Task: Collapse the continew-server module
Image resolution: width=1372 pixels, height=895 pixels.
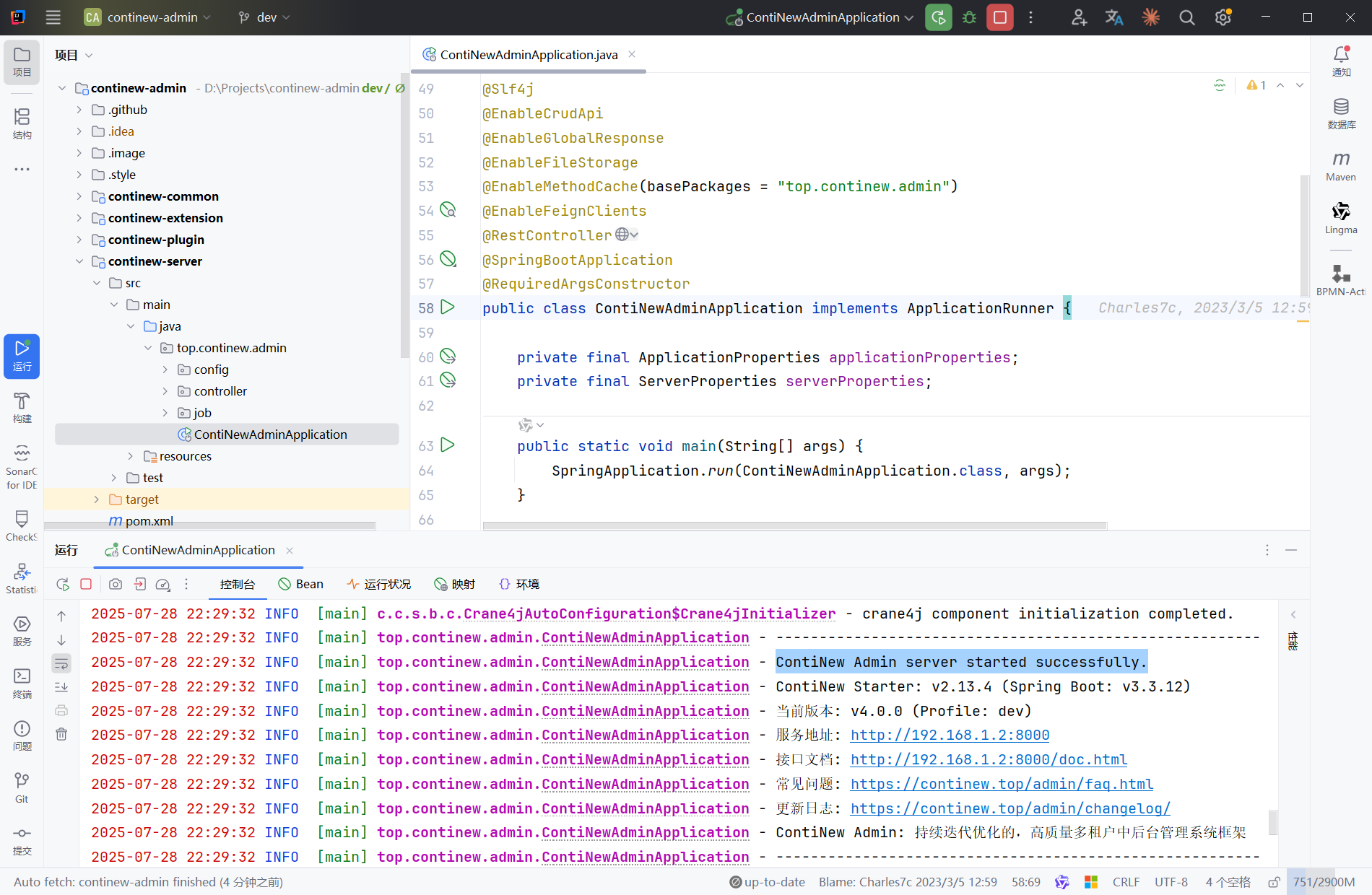Action: (79, 261)
